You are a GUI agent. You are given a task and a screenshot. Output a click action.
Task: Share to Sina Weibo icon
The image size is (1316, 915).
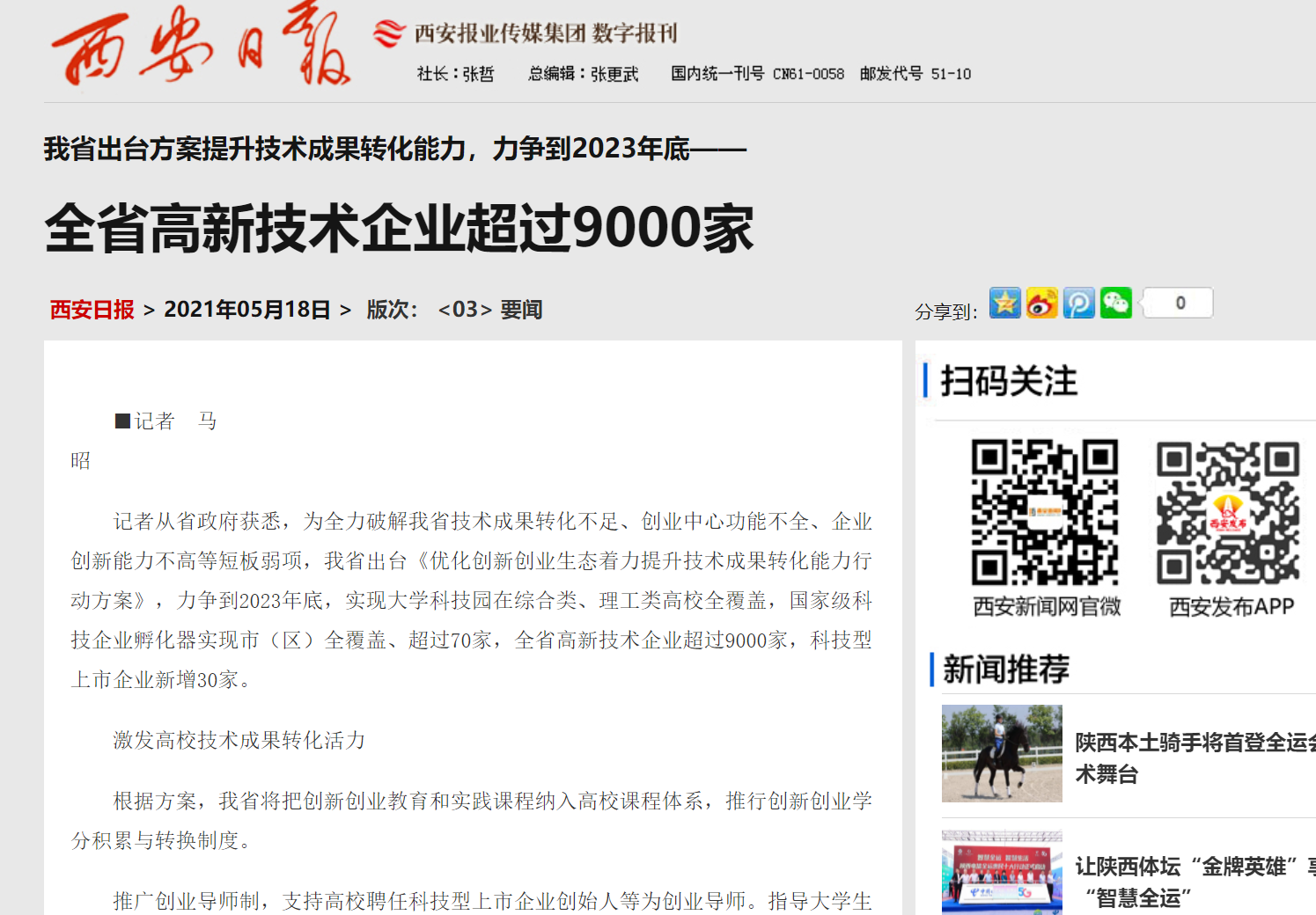(1041, 303)
